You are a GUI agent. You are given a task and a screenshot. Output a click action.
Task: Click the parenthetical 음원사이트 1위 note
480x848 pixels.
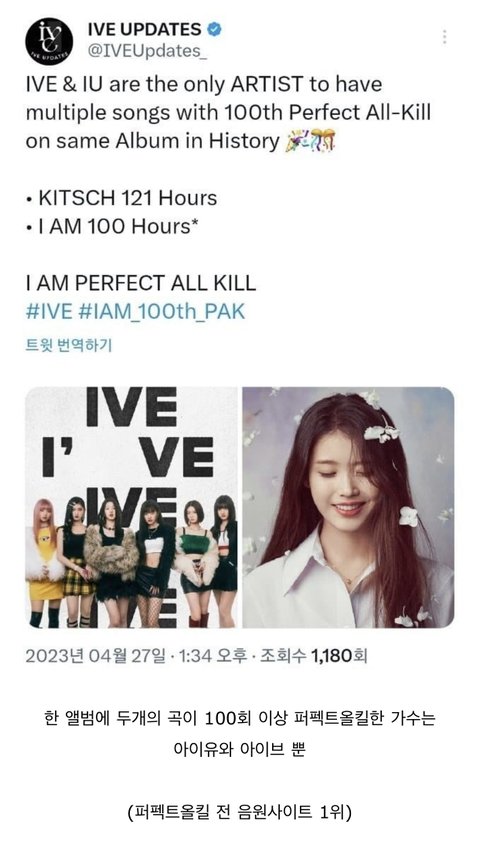click(240, 811)
